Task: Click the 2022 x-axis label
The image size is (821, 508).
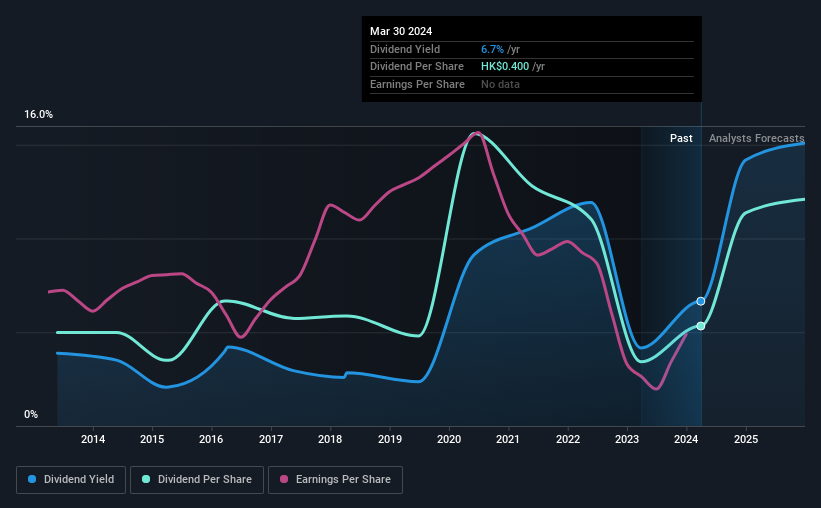Action: (x=568, y=439)
